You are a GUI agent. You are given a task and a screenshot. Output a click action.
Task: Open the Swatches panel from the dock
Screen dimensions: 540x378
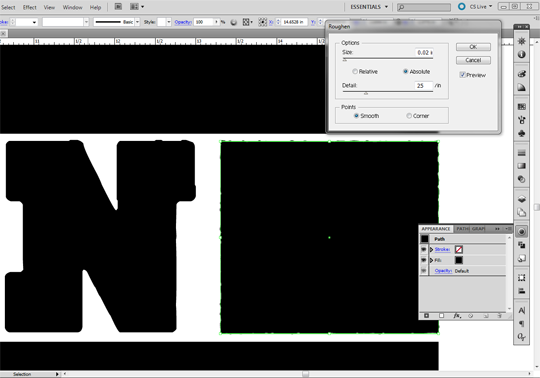(x=521, y=107)
